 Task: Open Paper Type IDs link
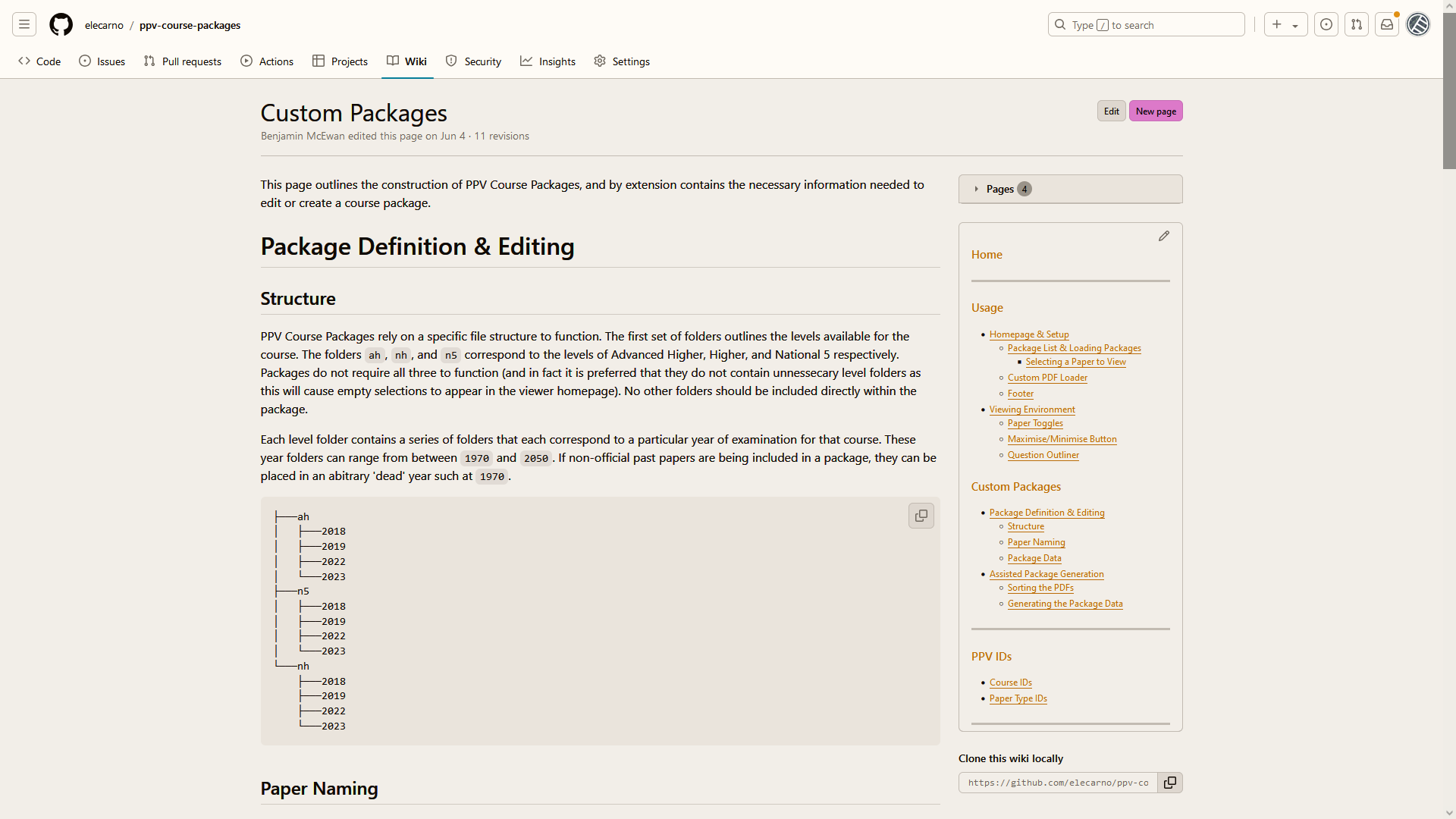[x=1018, y=698]
